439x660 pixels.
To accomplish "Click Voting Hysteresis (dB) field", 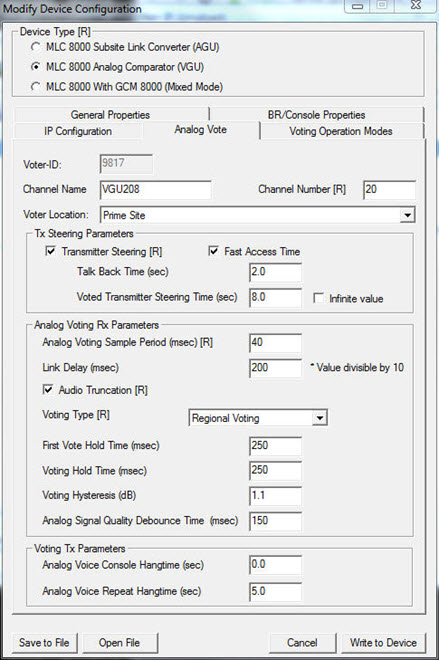I will (x=275, y=495).
